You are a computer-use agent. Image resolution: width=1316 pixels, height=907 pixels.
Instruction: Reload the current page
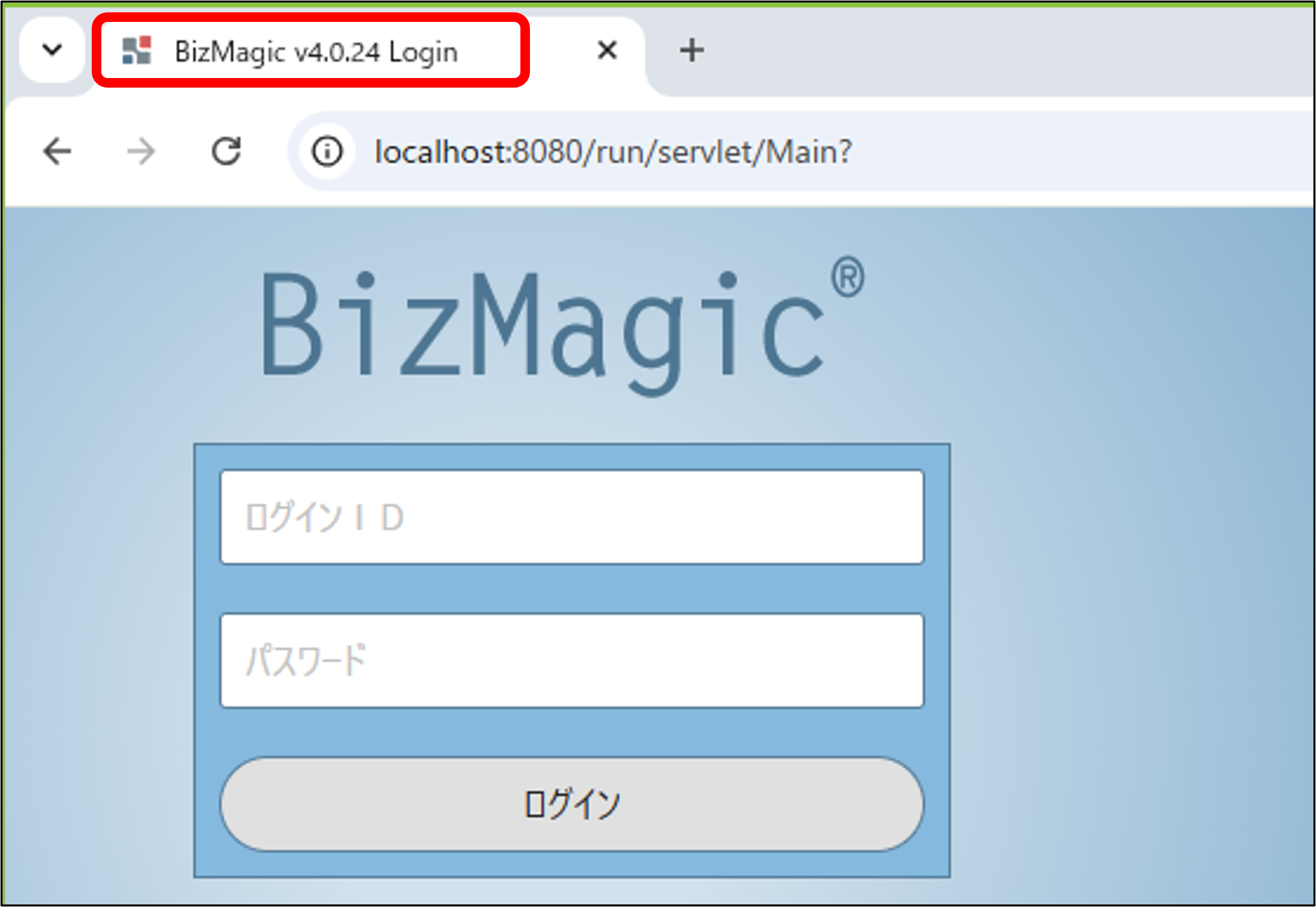[226, 151]
